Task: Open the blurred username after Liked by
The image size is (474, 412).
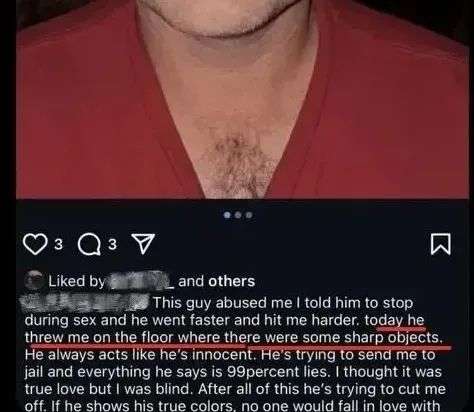Action: [142, 281]
